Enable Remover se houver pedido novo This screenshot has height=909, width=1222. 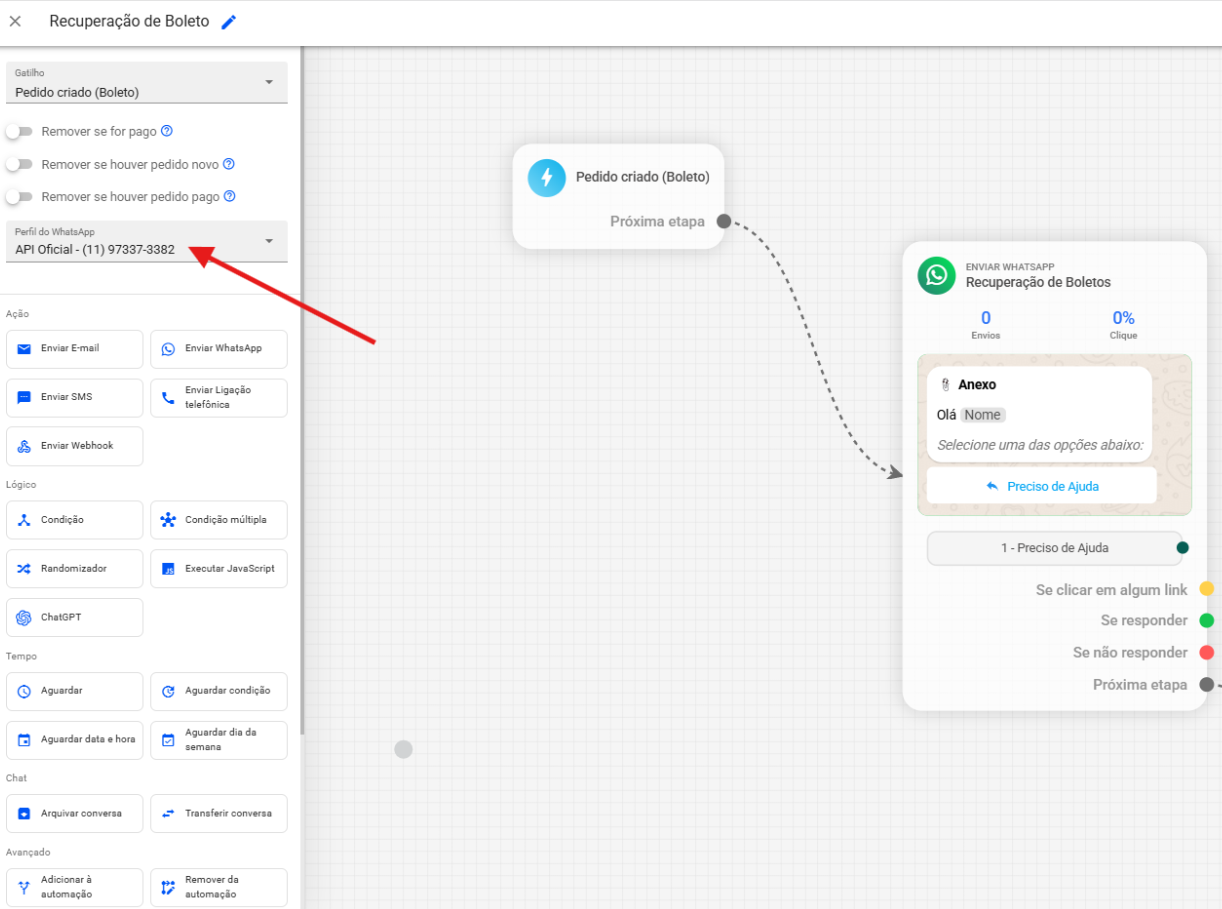pyautogui.click(x=19, y=164)
